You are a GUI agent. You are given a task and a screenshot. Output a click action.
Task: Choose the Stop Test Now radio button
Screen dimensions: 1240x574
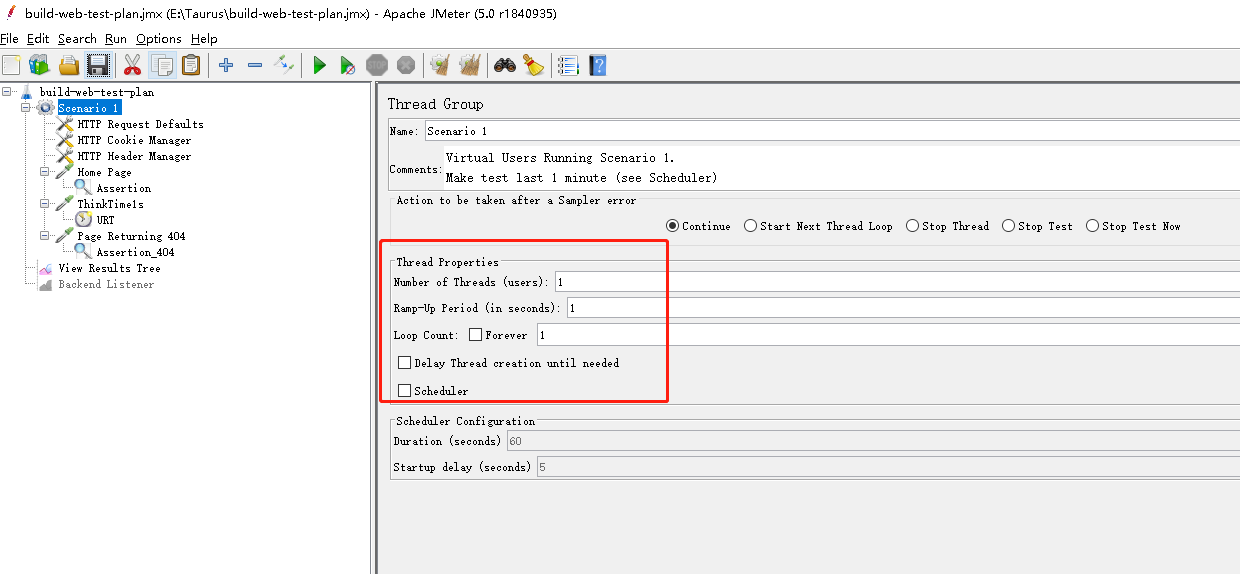point(1092,226)
